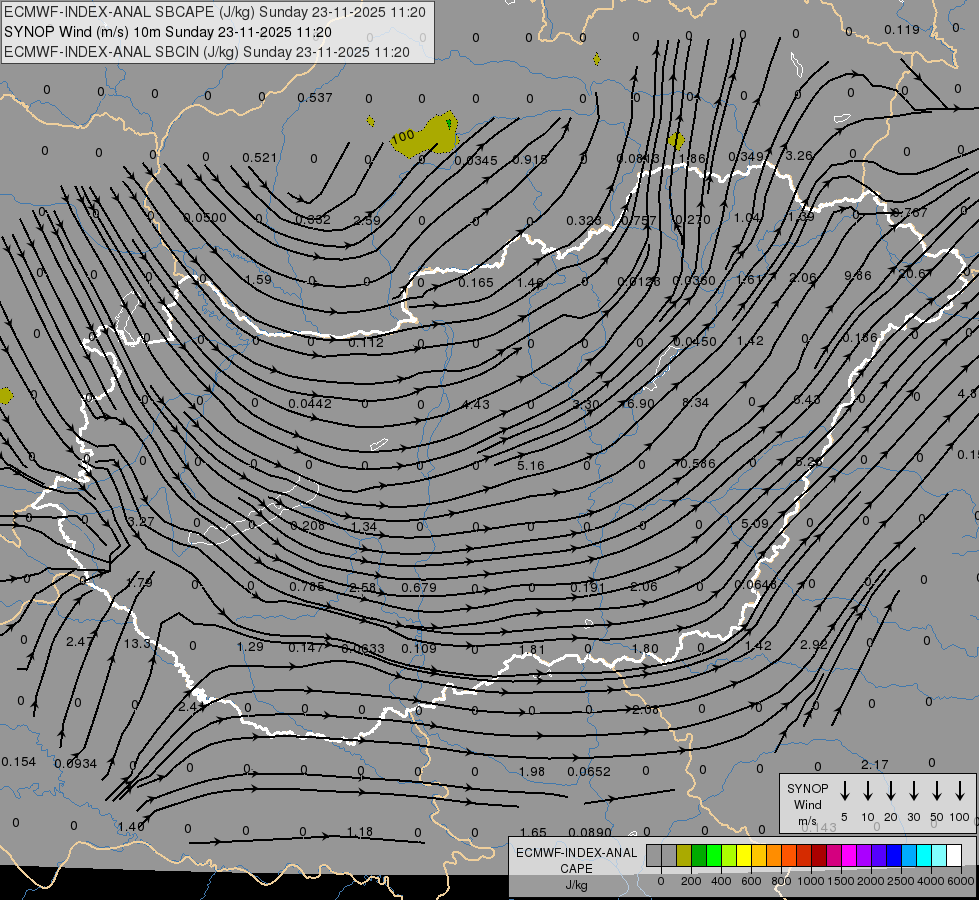979x900 pixels.
Task: Click the map value 1.18
Action: coord(360,832)
